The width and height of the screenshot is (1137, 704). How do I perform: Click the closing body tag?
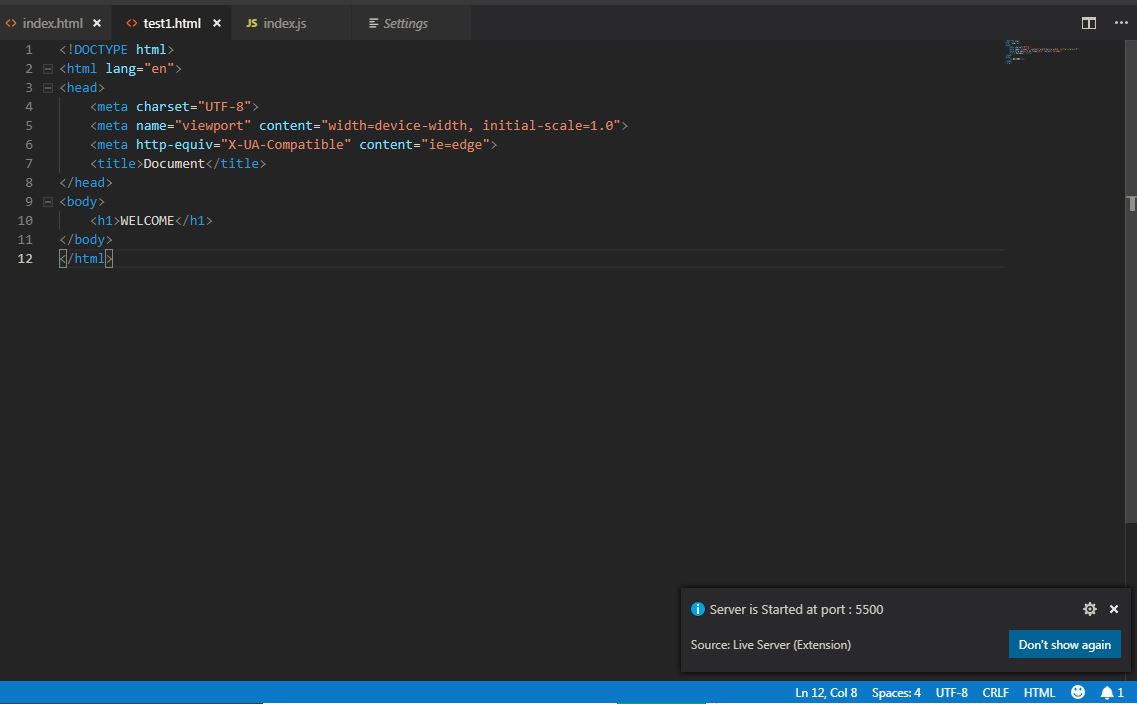[86, 239]
